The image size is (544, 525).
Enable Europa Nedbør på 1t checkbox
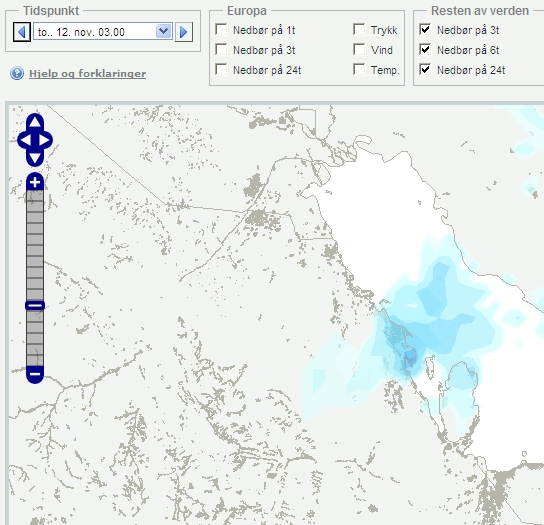pyautogui.click(x=221, y=29)
